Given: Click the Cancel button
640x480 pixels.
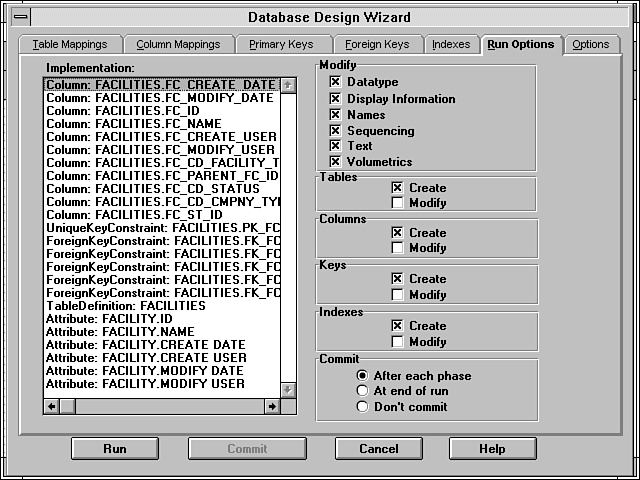Looking at the screenshot, I should click(378, 449).
